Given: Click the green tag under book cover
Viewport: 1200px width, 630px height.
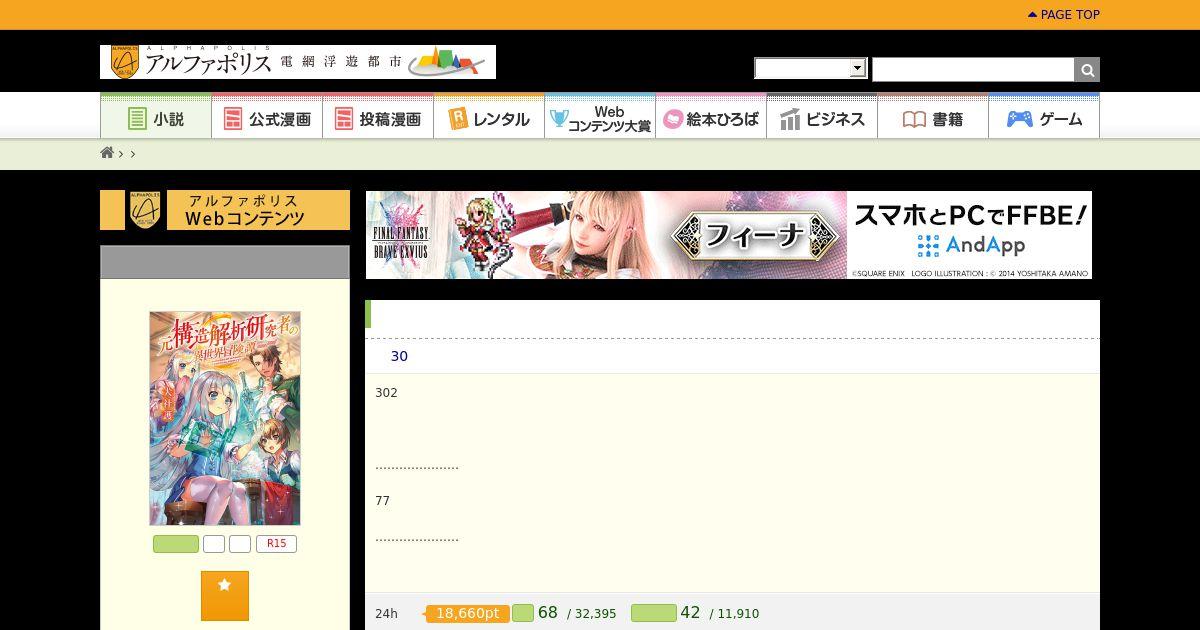Looking at the screenshot, I should [176, 544].
